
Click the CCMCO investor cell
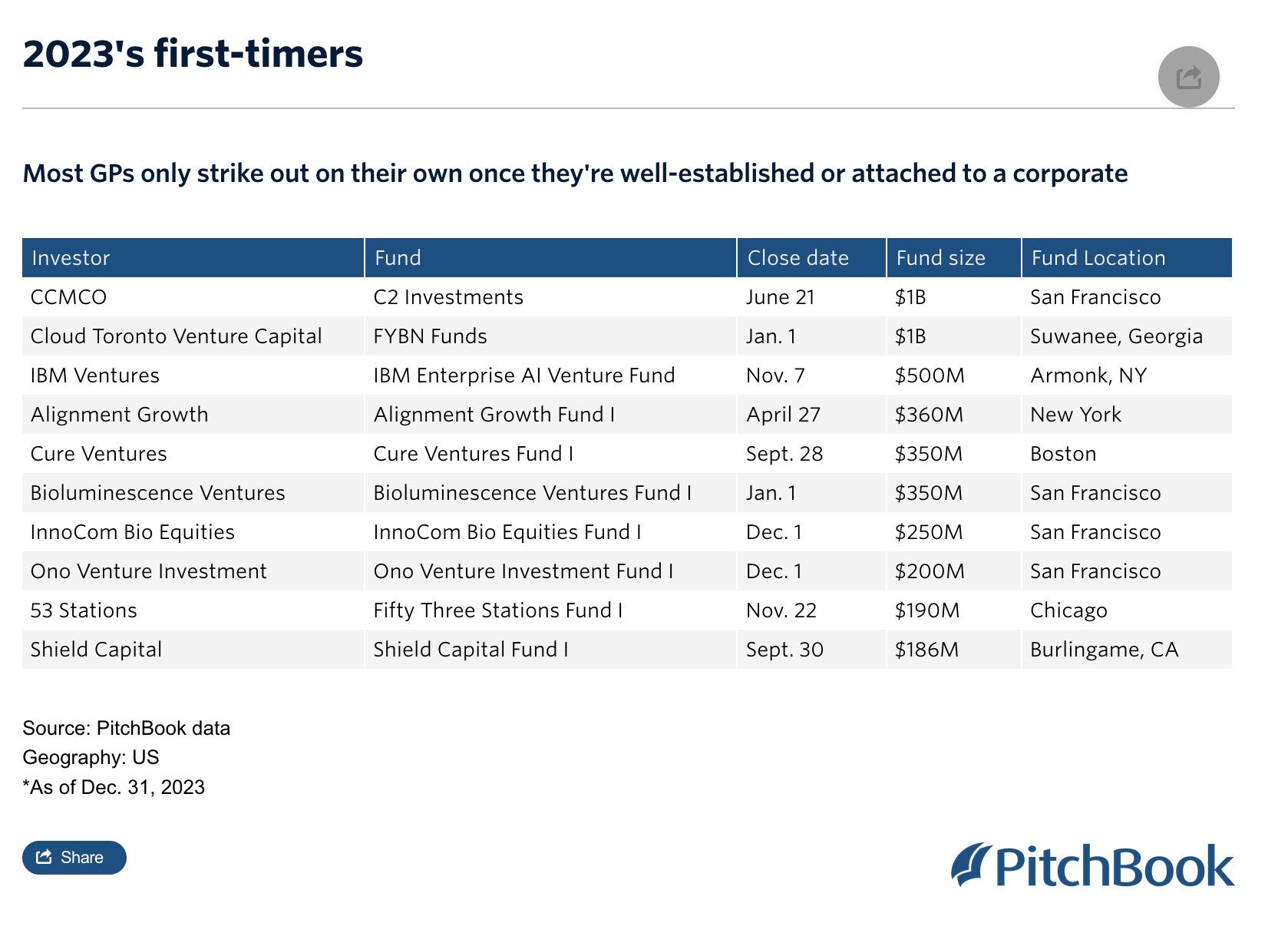point(69,297)
